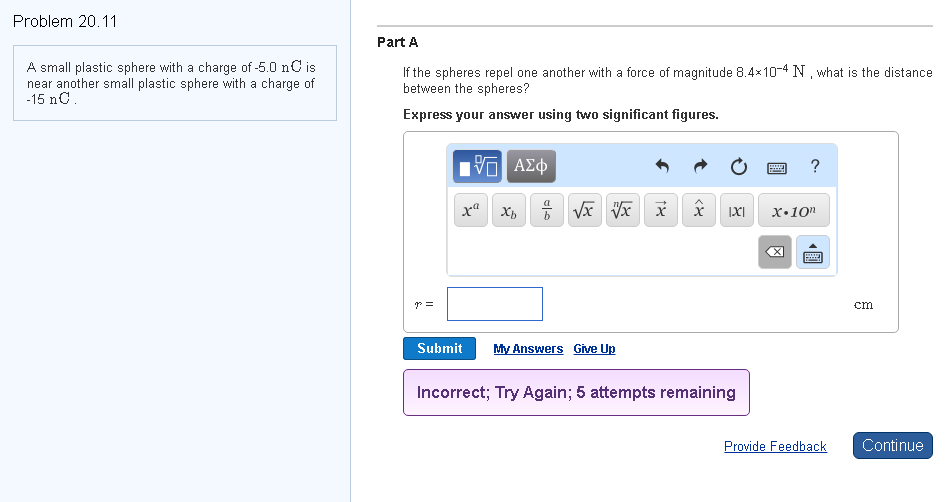
Task: Open keyboard shortcuts icon in toolbar
Action: (777, 168)
